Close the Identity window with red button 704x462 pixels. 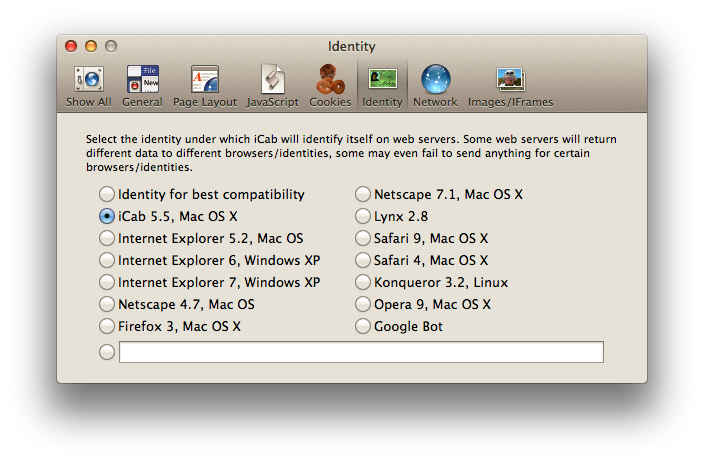pos(71,46)
